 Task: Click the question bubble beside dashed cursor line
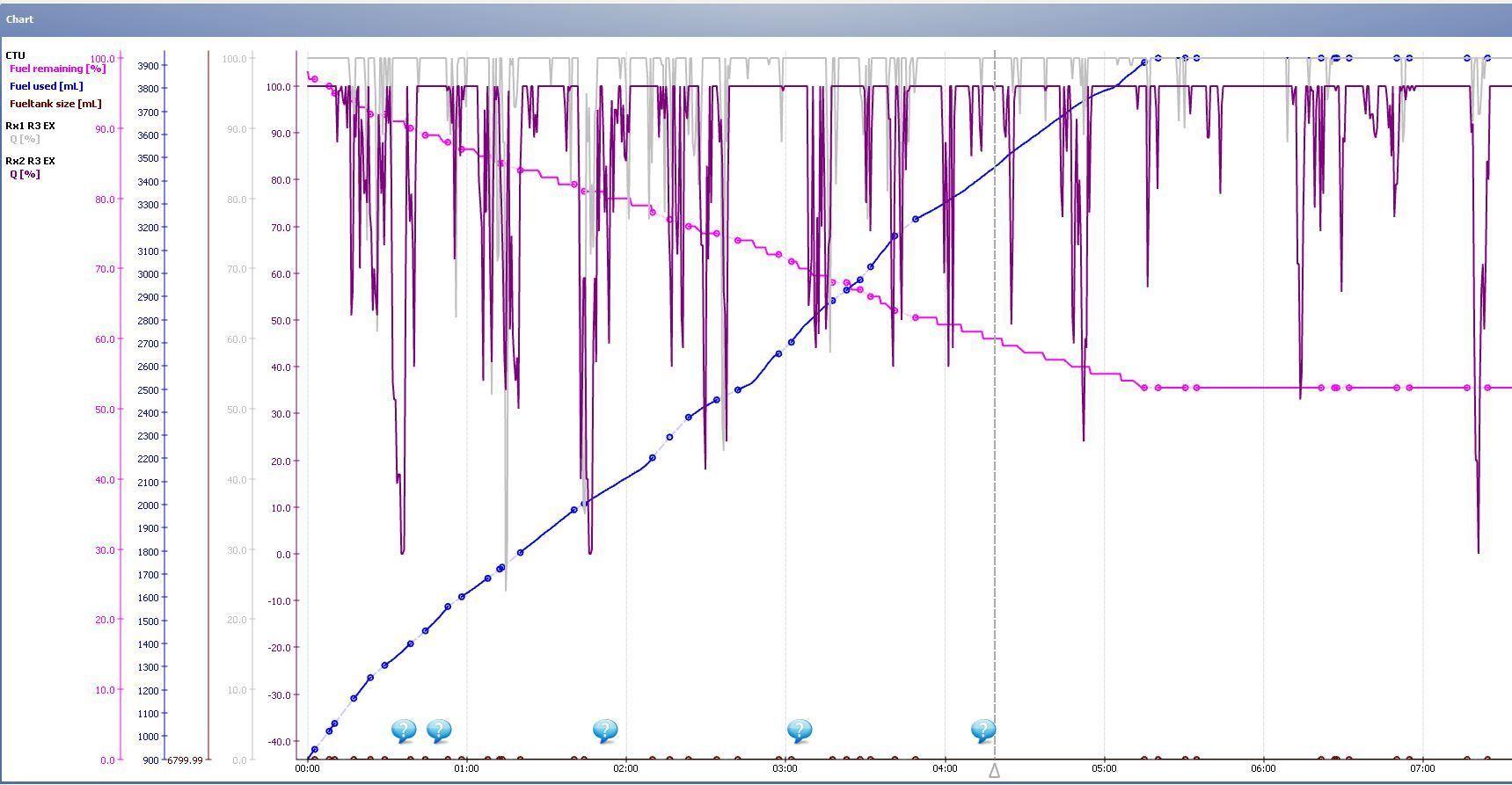tap(982, 730)
